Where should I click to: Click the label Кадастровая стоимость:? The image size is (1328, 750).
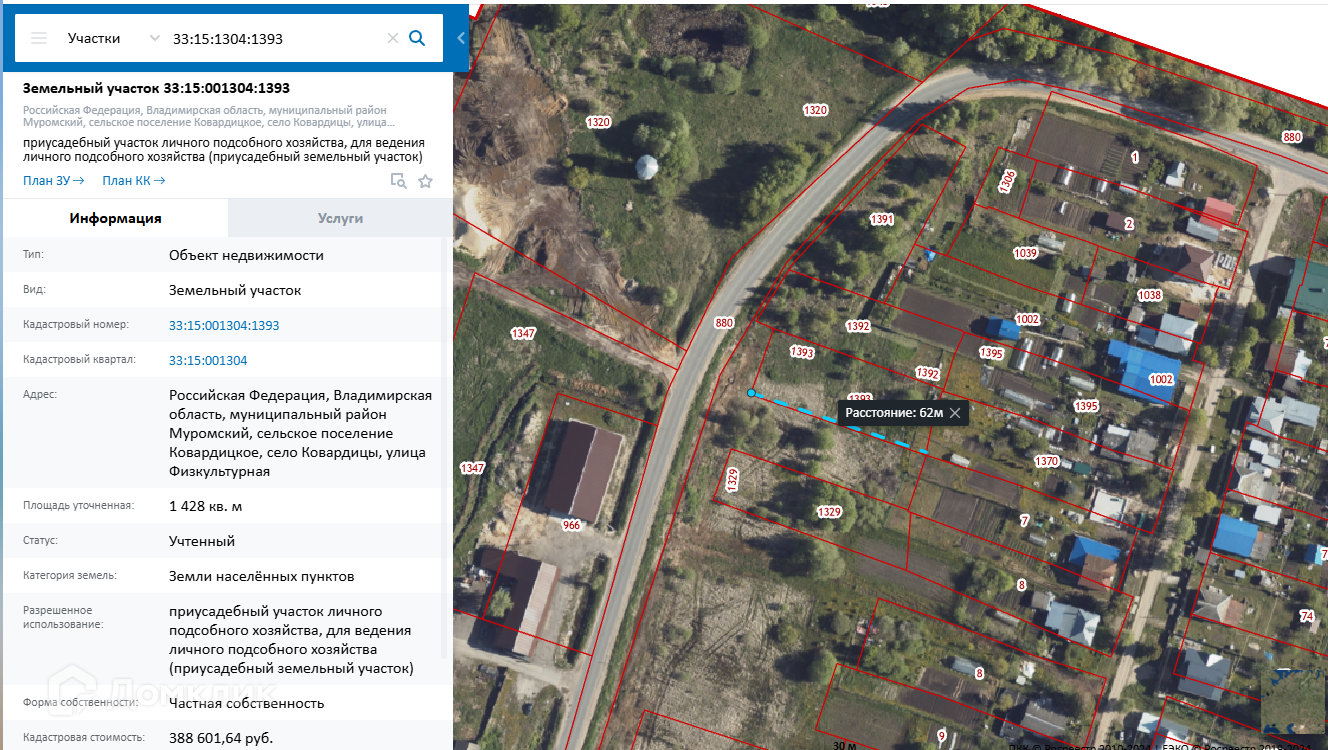pos(84,737)
